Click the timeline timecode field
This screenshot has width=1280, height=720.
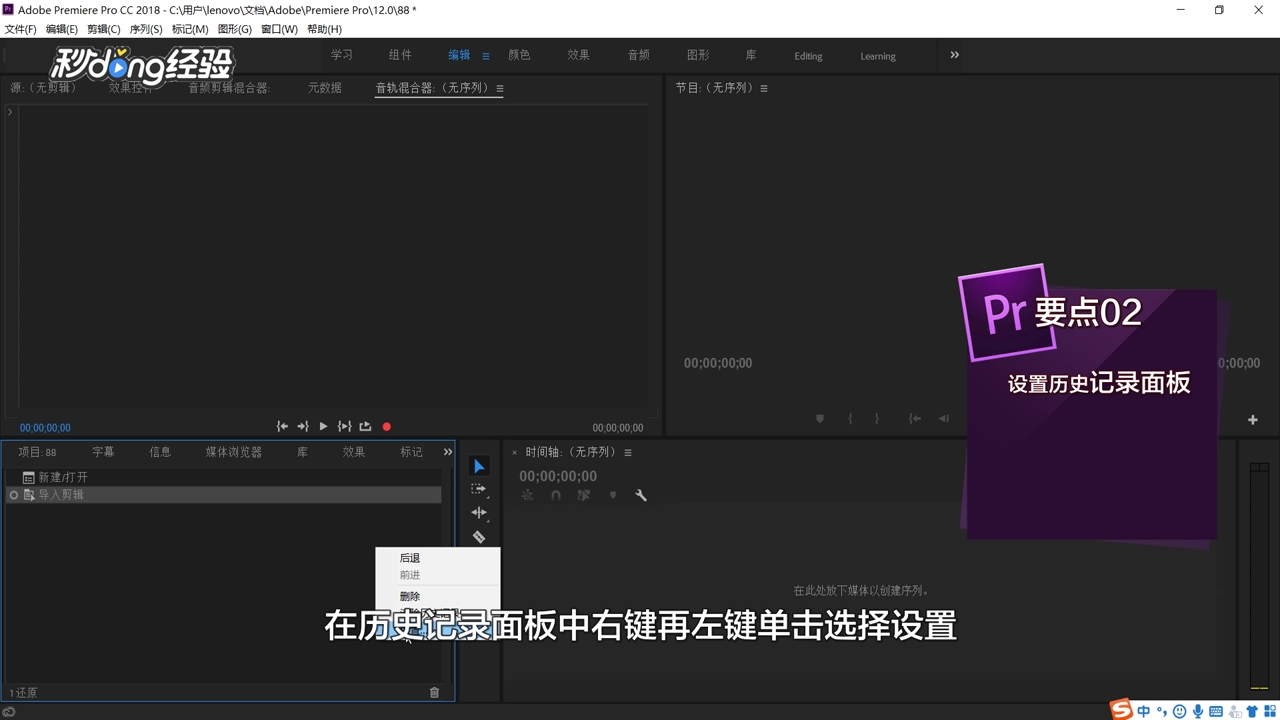pos(558,476)
